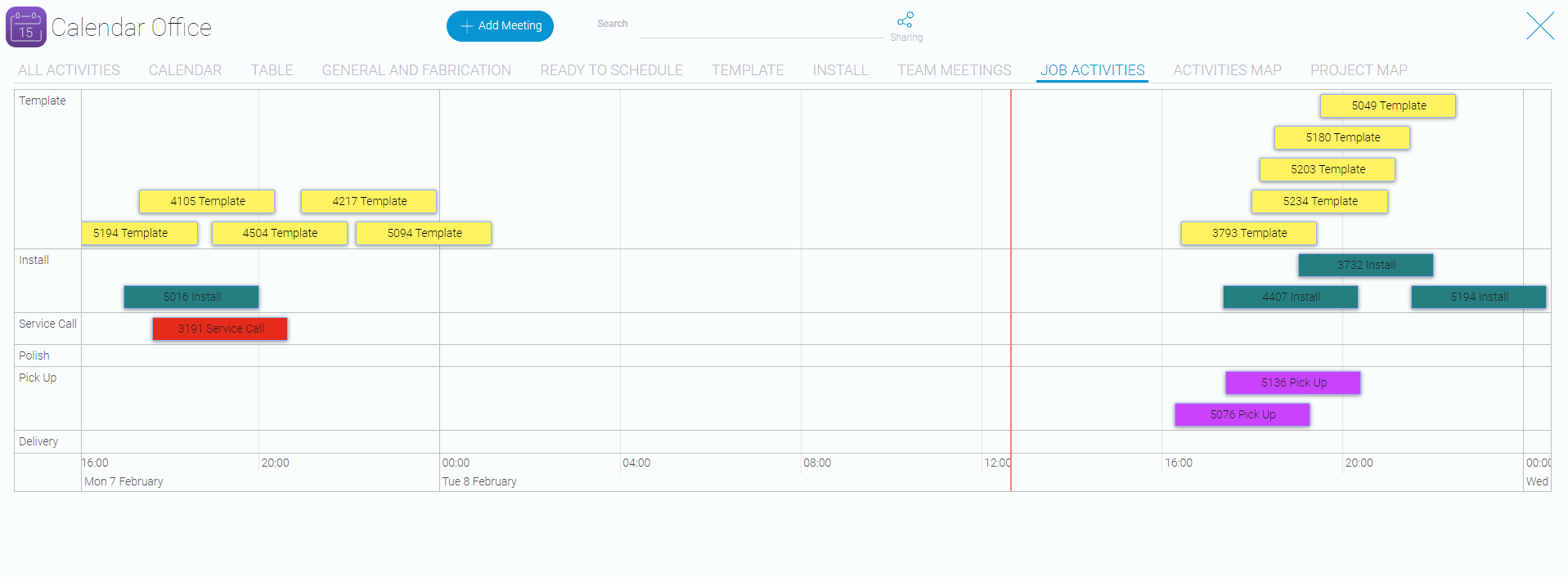The height and width of the screenshot is (577, 1568).
Task: Switch to the All Activities tab
Action: coord(69,70)
